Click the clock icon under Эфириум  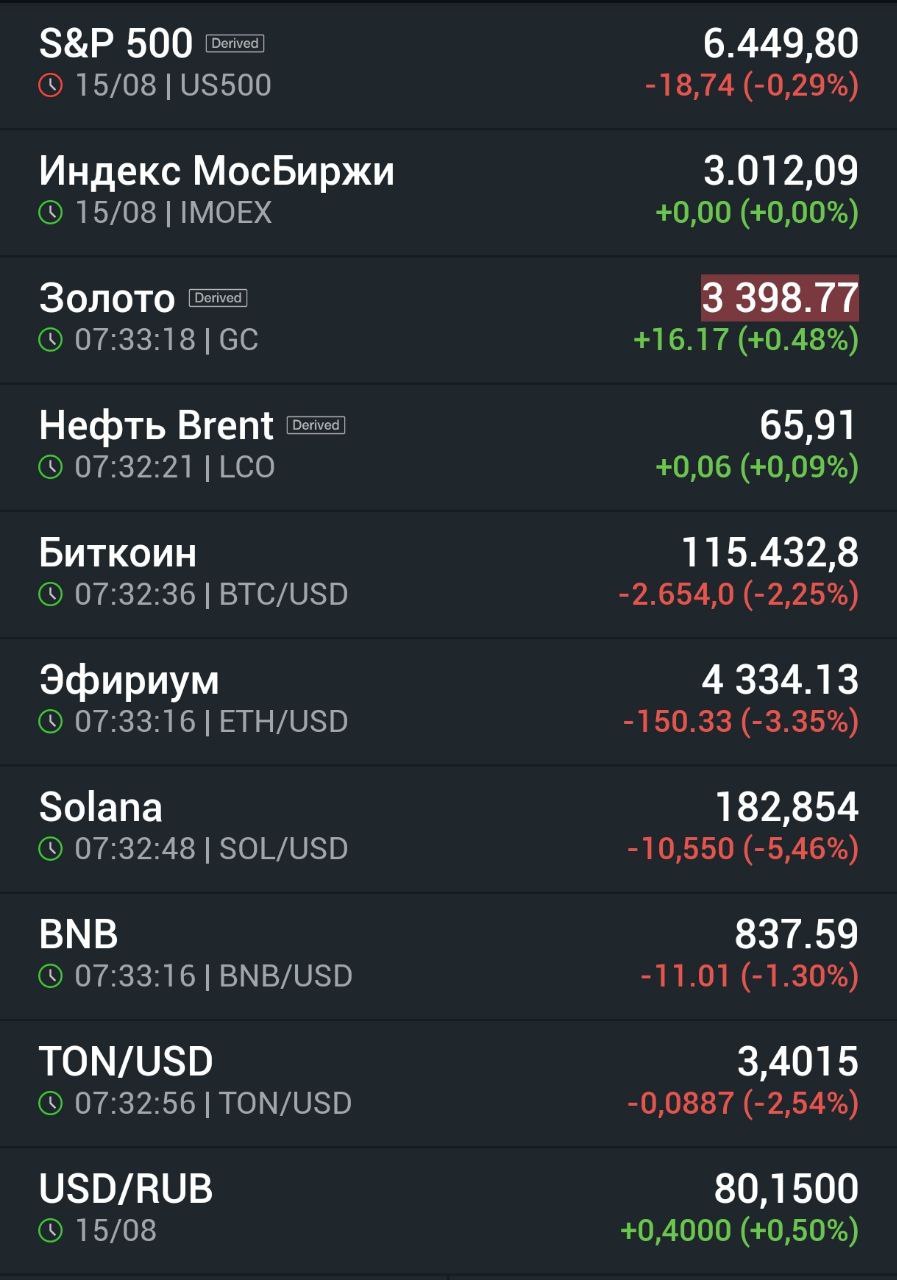click(x=50, y=721)
